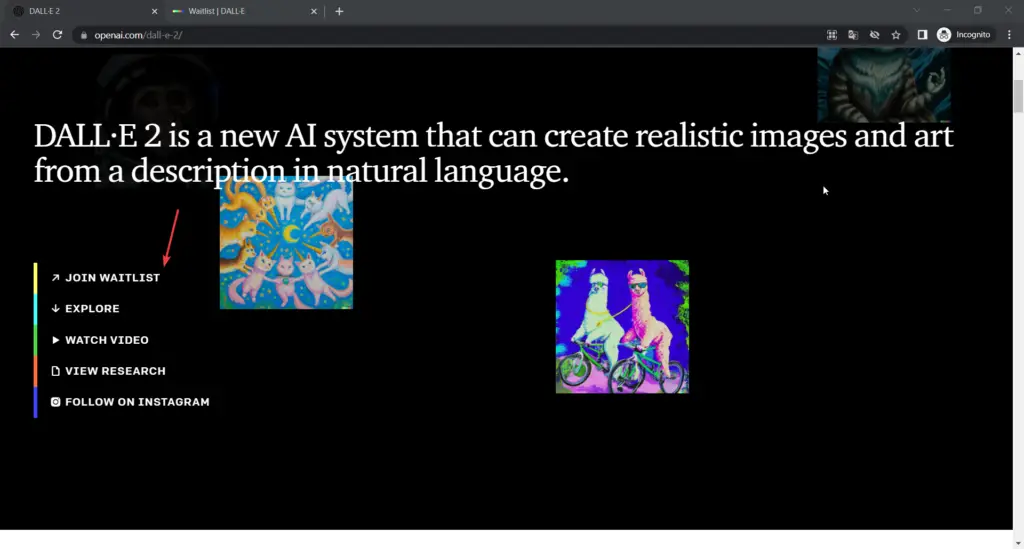Open the tab search dropdown arrow
Viewport: 1024px width, 549px height.
point(916,10)
